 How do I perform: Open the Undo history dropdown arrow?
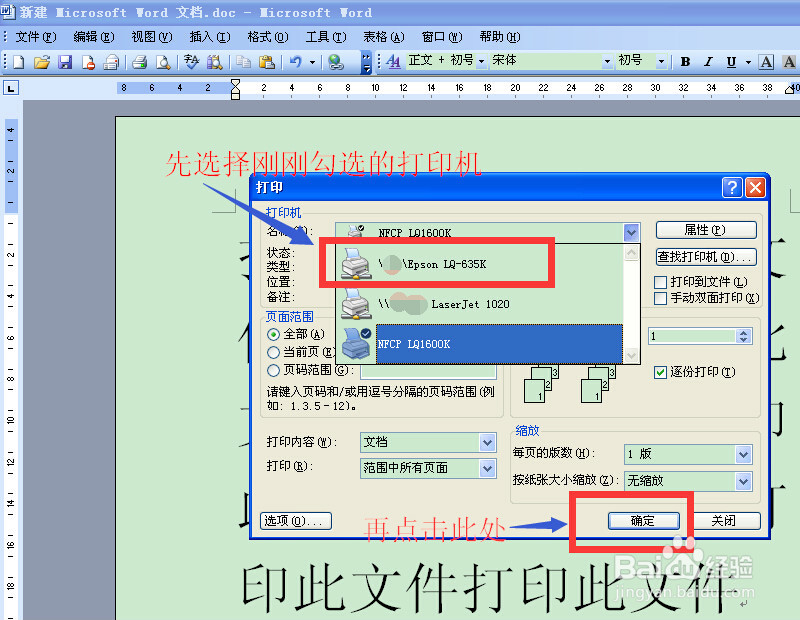[x=312, y=62]
